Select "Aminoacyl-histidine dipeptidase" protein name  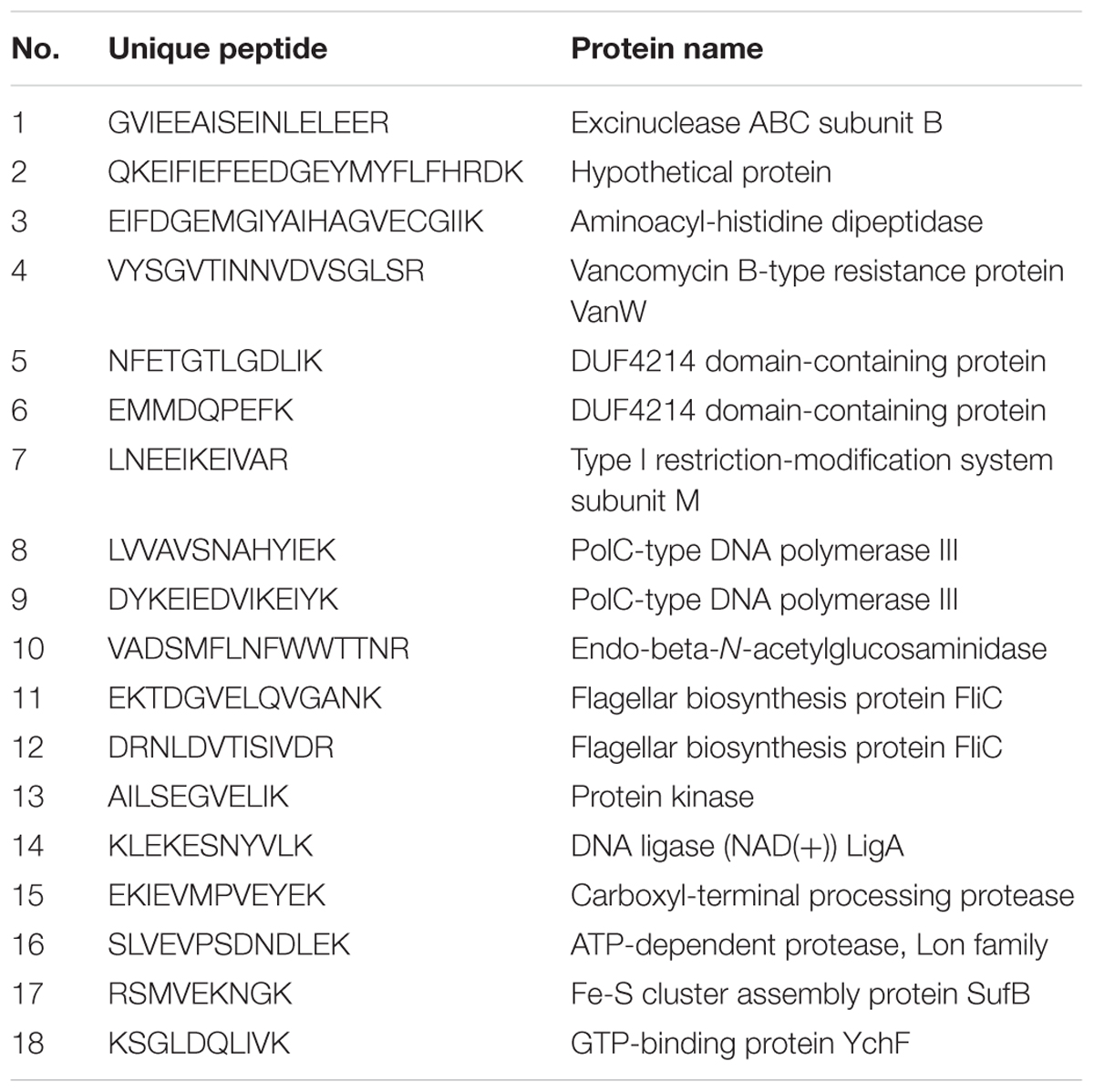[776, 221]
